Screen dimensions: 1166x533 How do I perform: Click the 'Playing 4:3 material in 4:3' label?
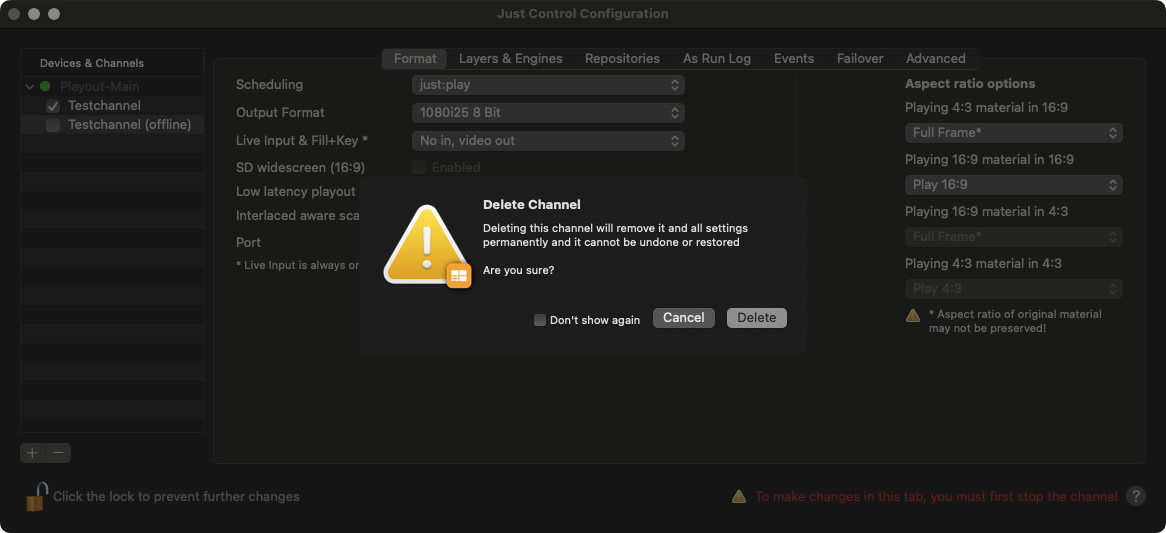(x=983, y=264)
